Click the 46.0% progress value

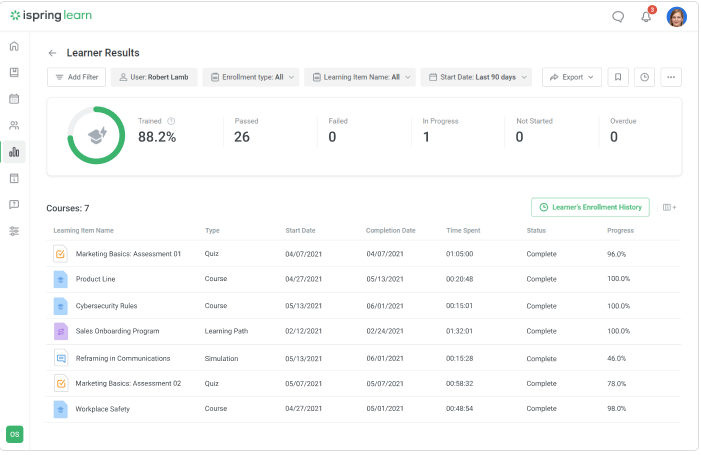pos(617,358)
